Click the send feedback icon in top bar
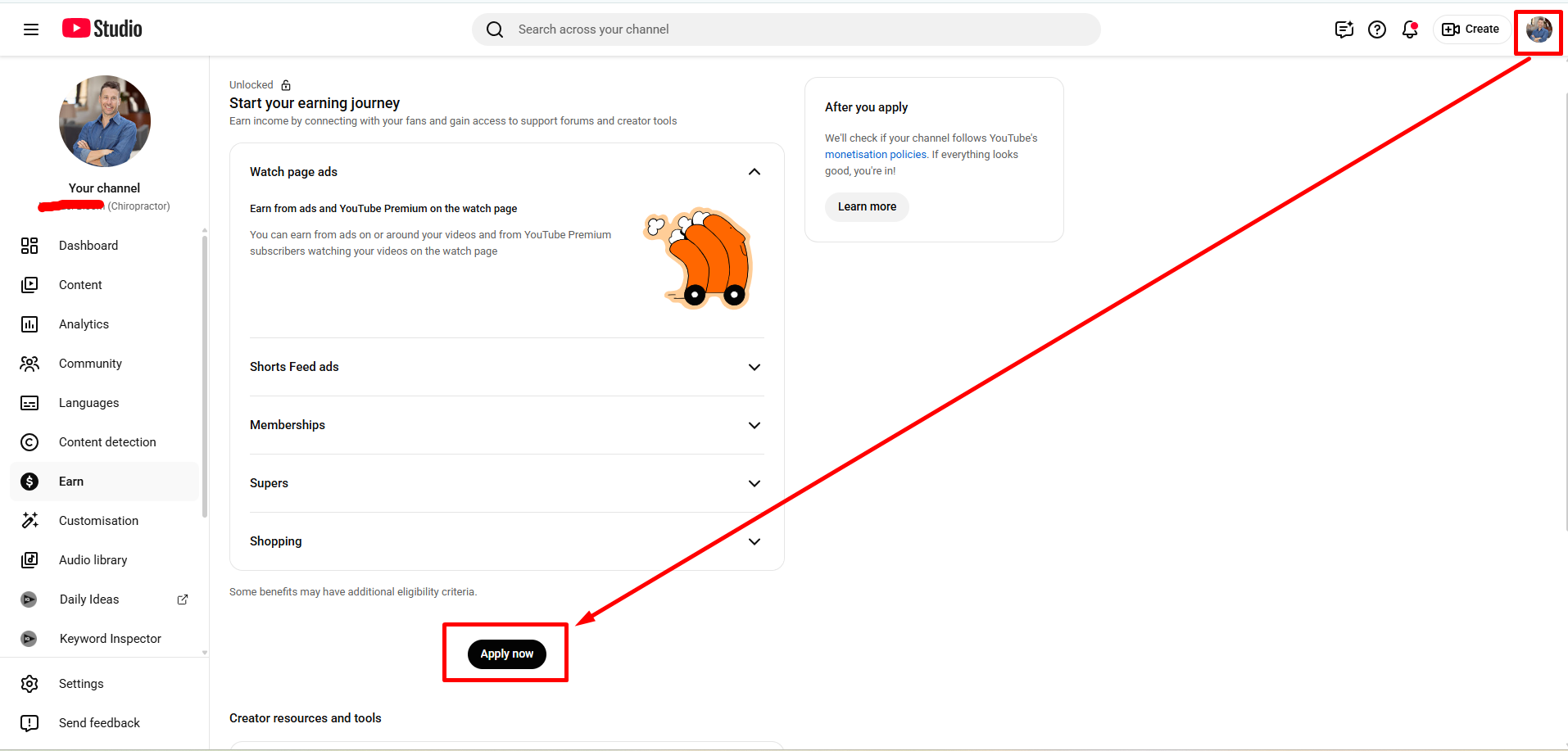The height and width of the screenshot is (751, 1568). pos(1344,29)
